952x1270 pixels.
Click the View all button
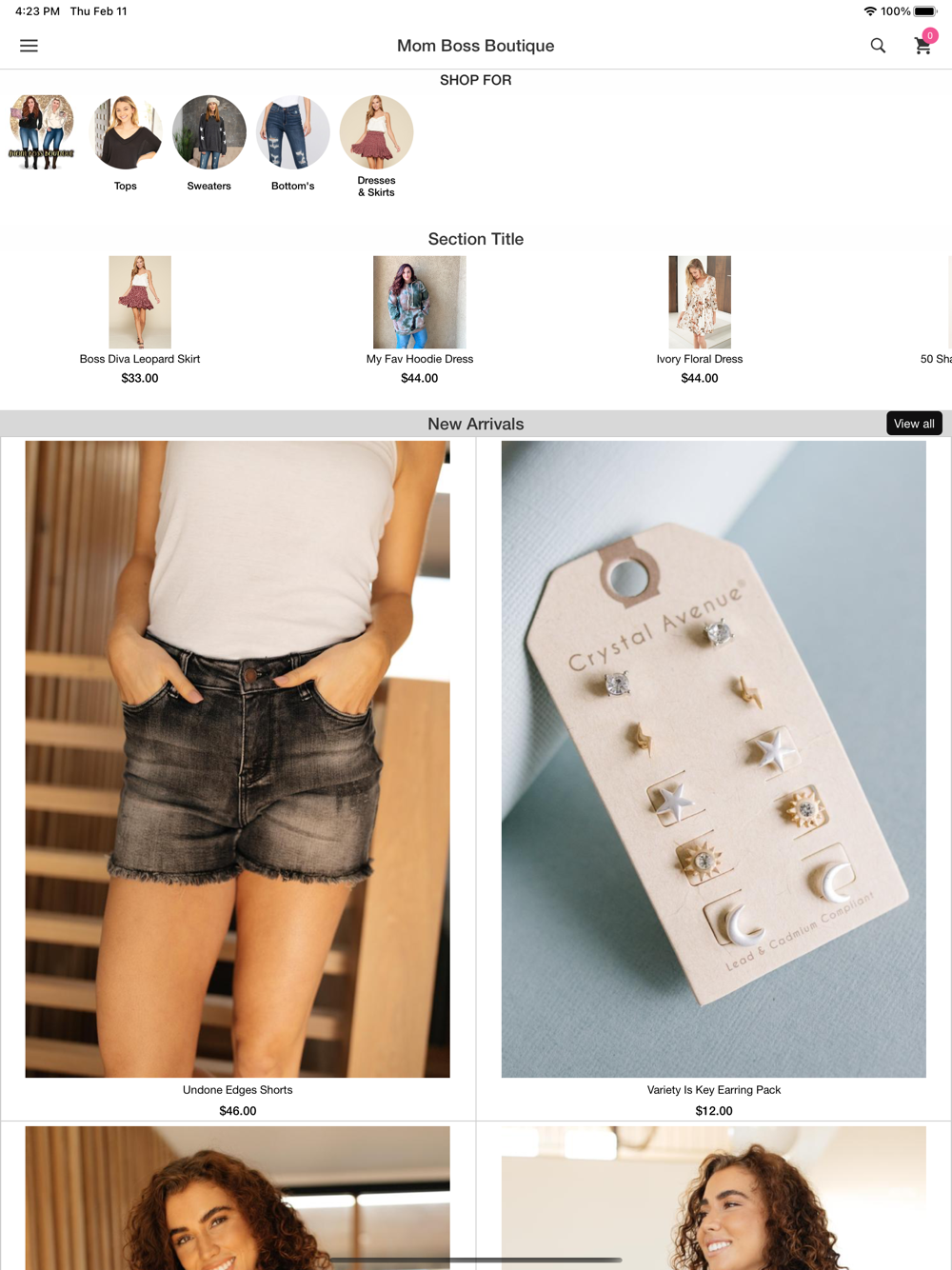[x=914, y=424]
